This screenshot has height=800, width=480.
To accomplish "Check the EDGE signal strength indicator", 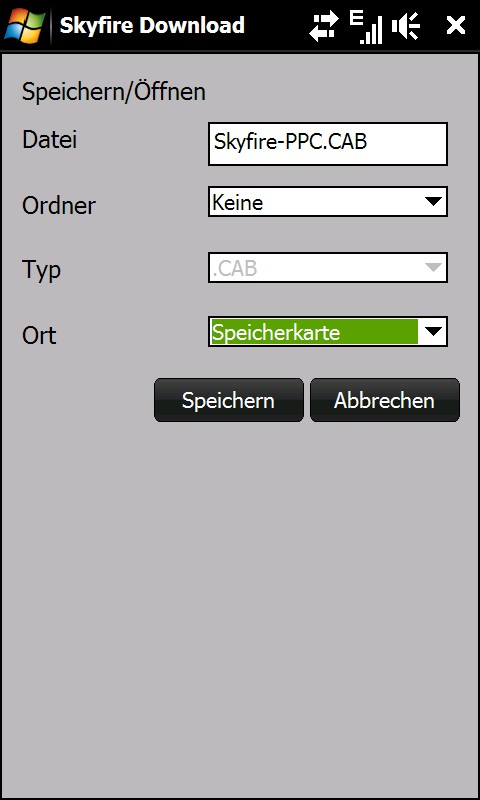I will (x=366, y=27).
